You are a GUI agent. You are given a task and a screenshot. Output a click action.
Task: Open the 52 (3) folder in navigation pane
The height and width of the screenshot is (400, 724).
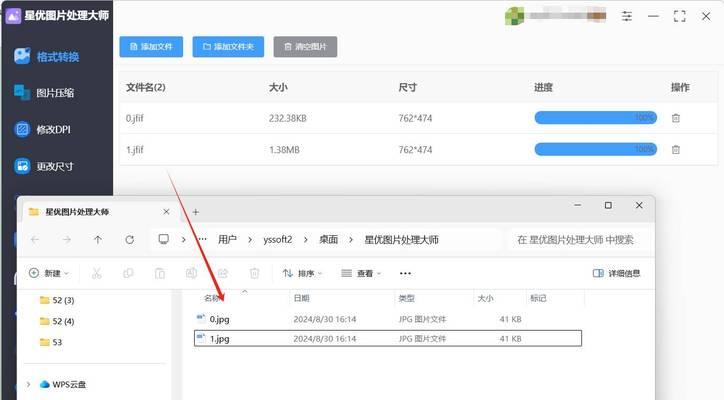click(x=57, y=300)
